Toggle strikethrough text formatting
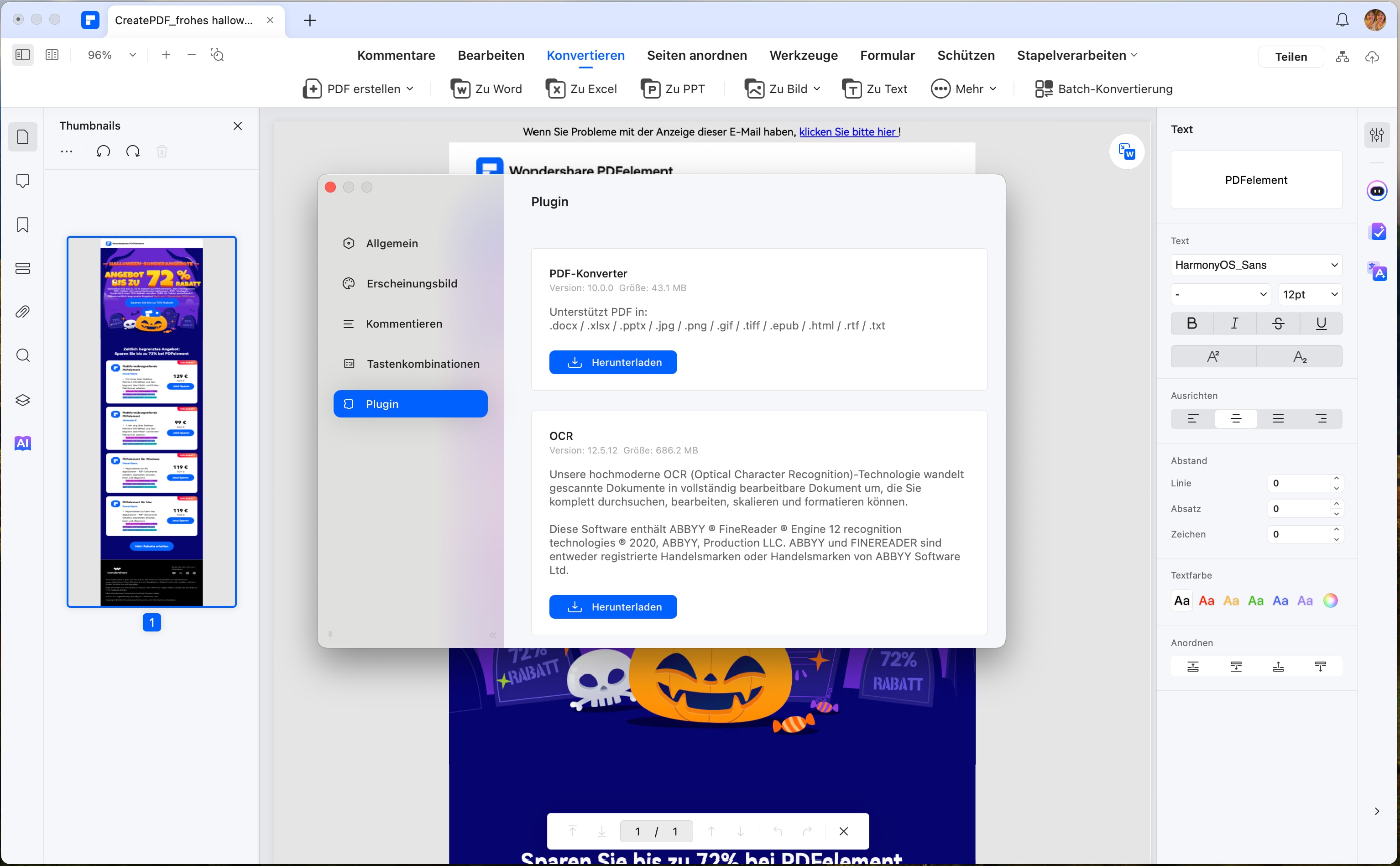Screen dimensions: 1400x866 [x=1278, y=323]
